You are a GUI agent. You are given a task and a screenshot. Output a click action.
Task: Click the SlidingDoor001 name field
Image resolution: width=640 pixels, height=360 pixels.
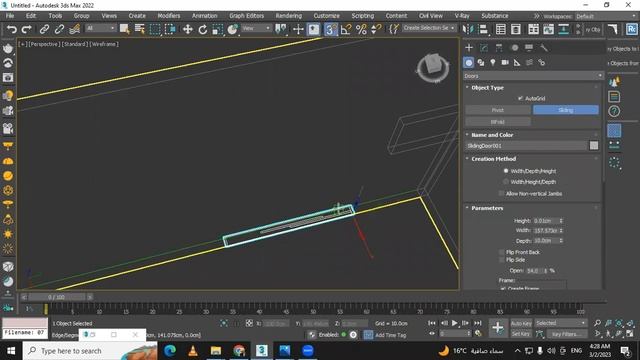[526, 146]
